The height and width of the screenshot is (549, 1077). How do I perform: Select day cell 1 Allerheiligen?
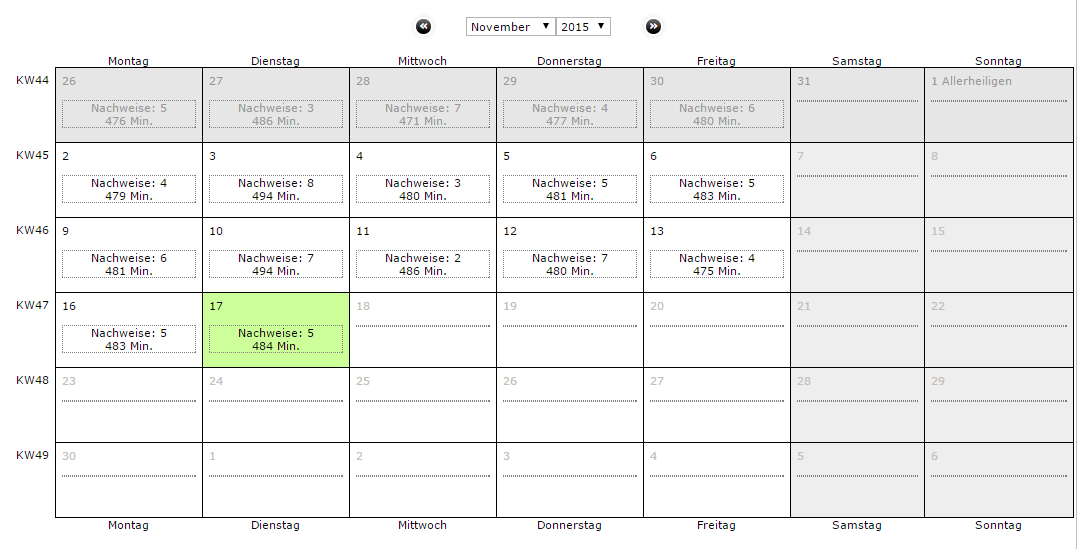[x=998, y=105]
